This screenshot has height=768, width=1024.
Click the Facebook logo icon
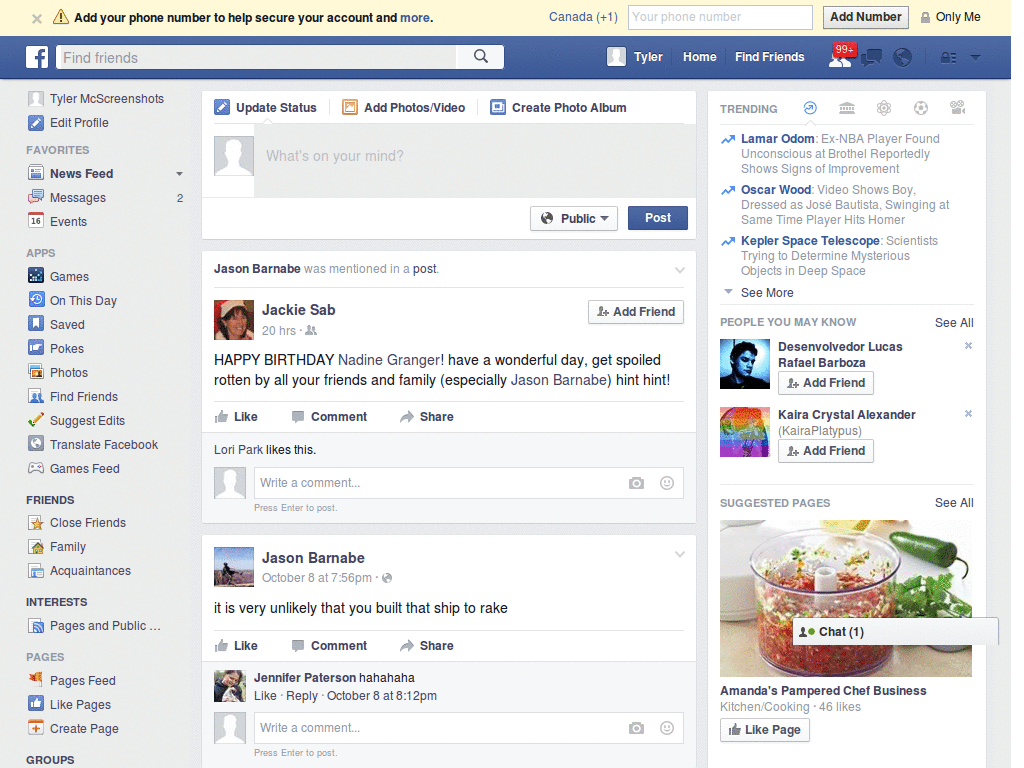(37, 57)
